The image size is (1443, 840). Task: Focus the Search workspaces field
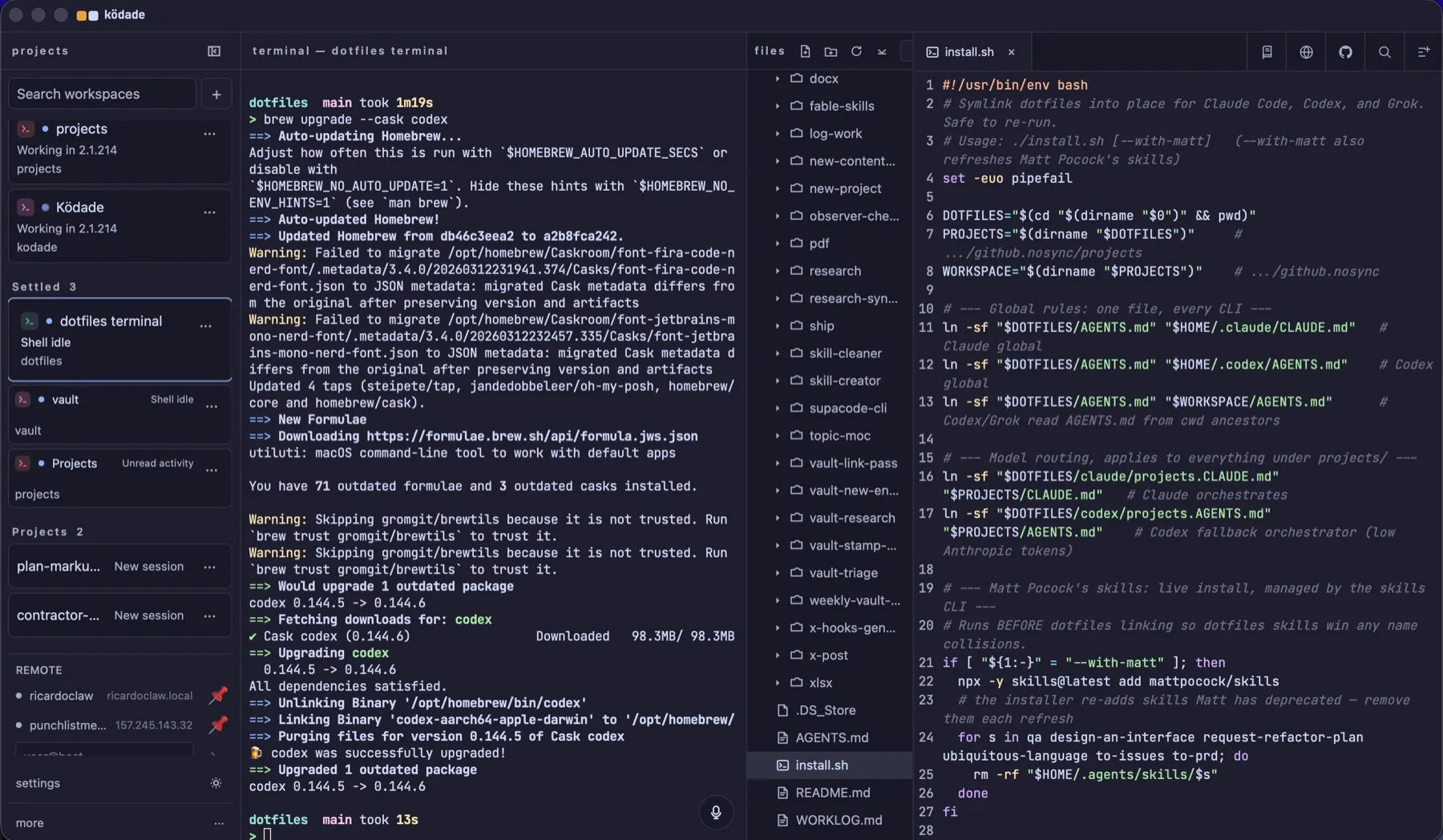[x=102, y=95]
